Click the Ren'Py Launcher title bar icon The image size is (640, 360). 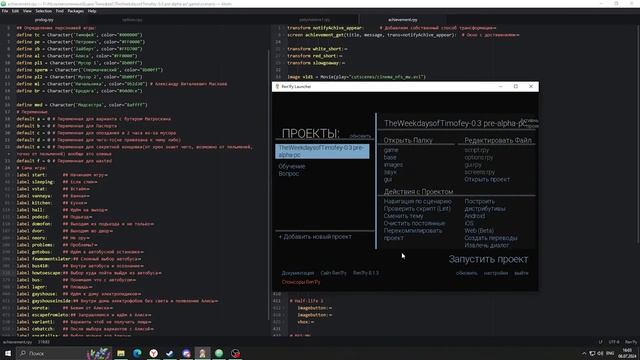point(277,87)
